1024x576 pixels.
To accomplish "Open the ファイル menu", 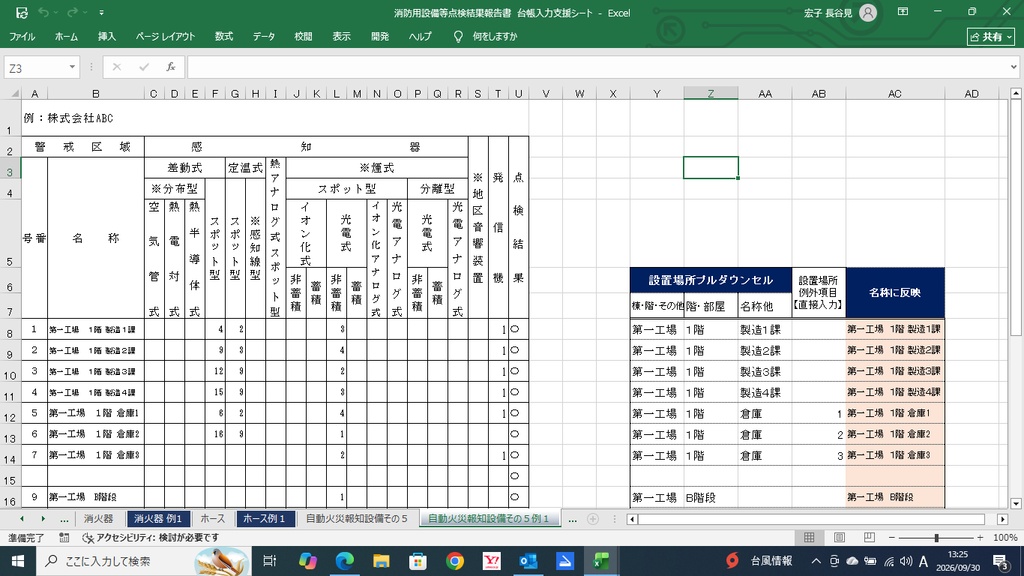I will [22, 37].
